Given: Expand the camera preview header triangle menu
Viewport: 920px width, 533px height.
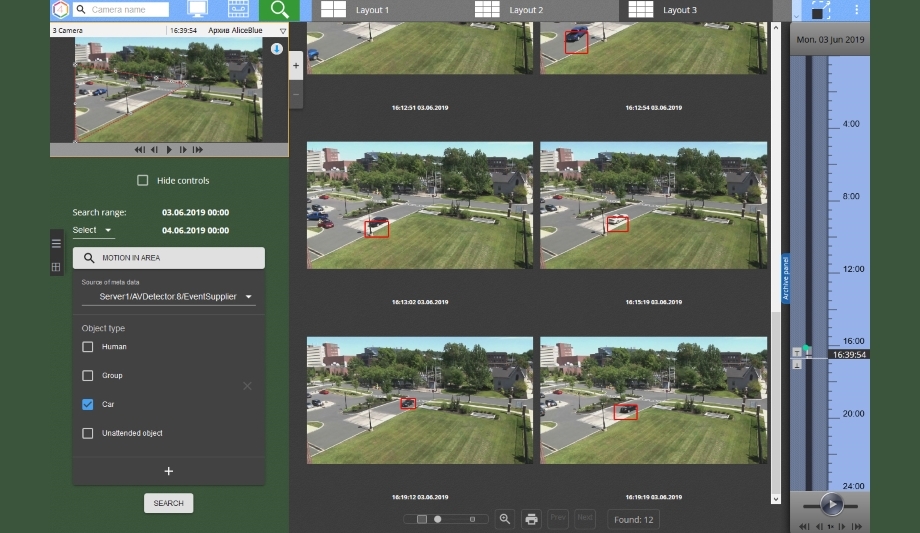Looking at the screenshot, I should (x=283, y=31).
